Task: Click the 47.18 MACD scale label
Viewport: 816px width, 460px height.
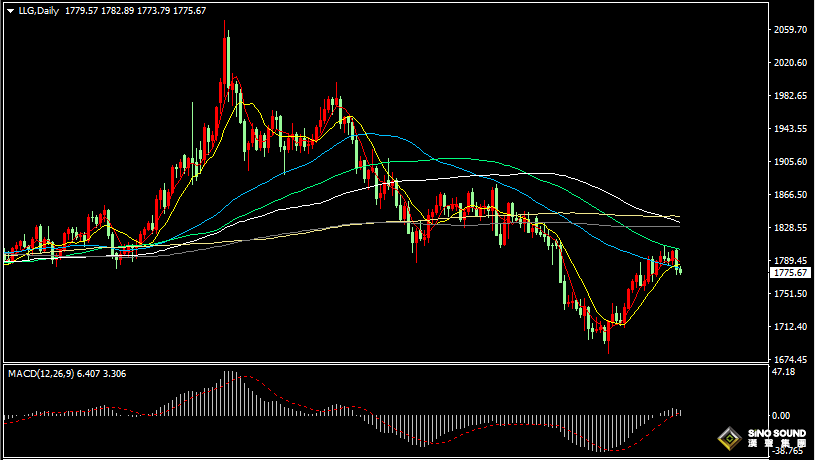Action: (783, 372)
